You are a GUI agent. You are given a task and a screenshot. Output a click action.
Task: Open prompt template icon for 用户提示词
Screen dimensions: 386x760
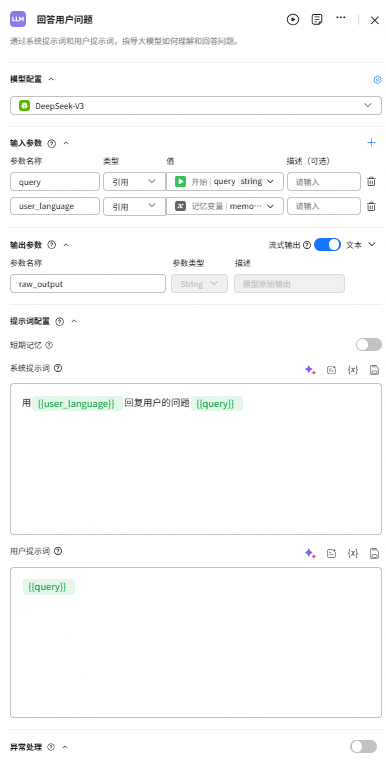332,554
